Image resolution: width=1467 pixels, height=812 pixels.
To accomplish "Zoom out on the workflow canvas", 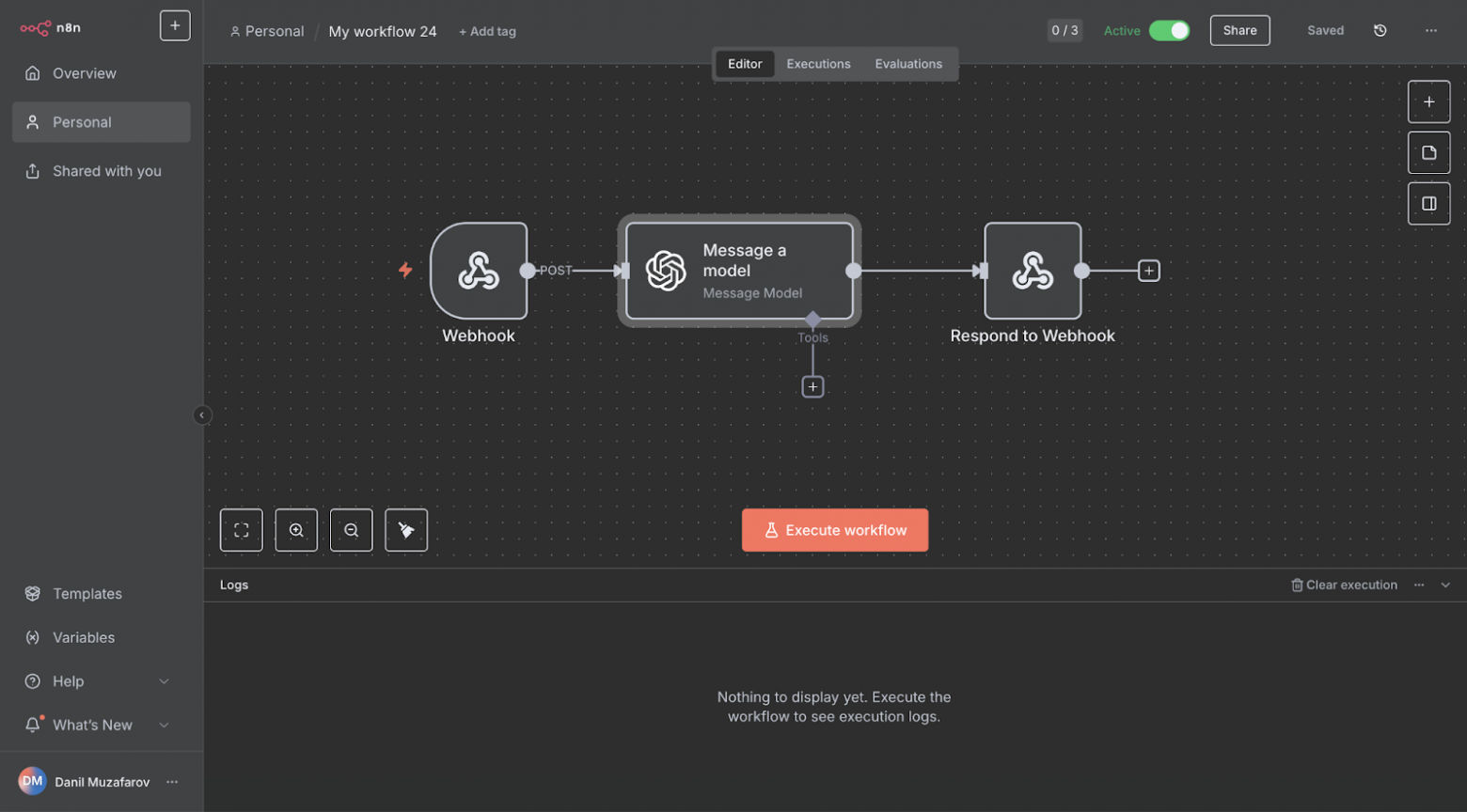I will tap(351, 529).
